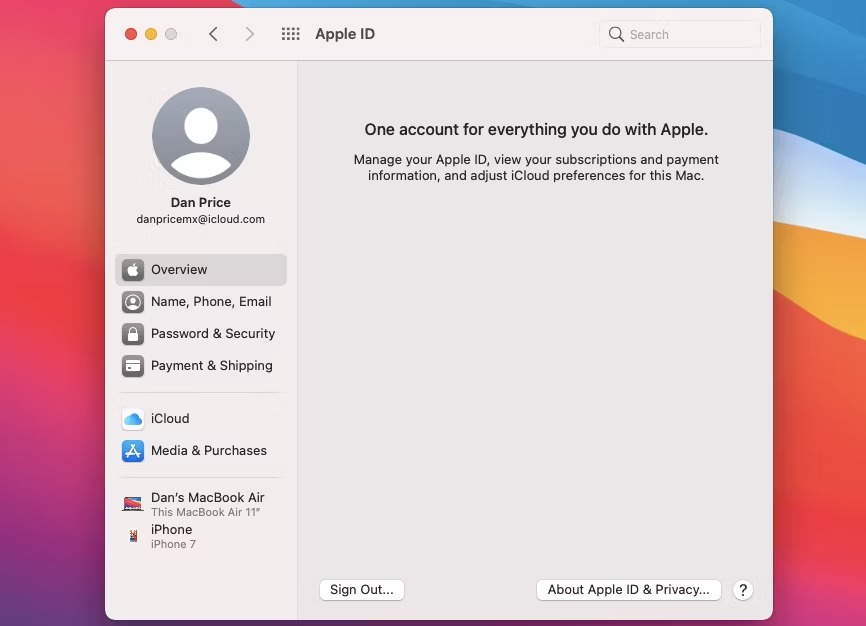The width and height of the screenshot is (866, 626).
Task: Select the iCloud cloud icon
Action: click(133, 418)
